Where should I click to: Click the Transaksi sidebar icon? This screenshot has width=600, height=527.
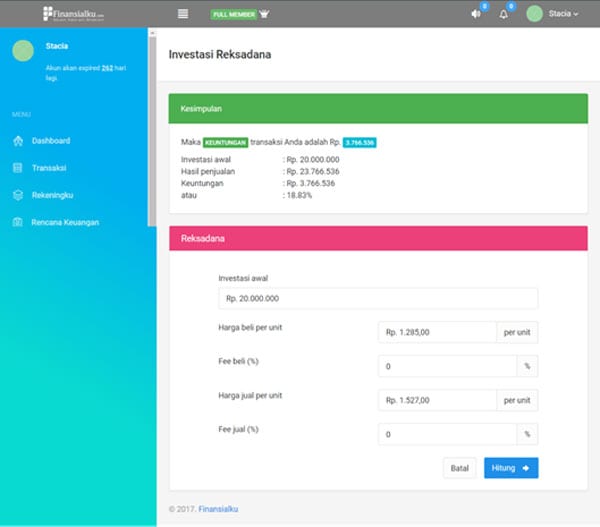pos(18,168)
